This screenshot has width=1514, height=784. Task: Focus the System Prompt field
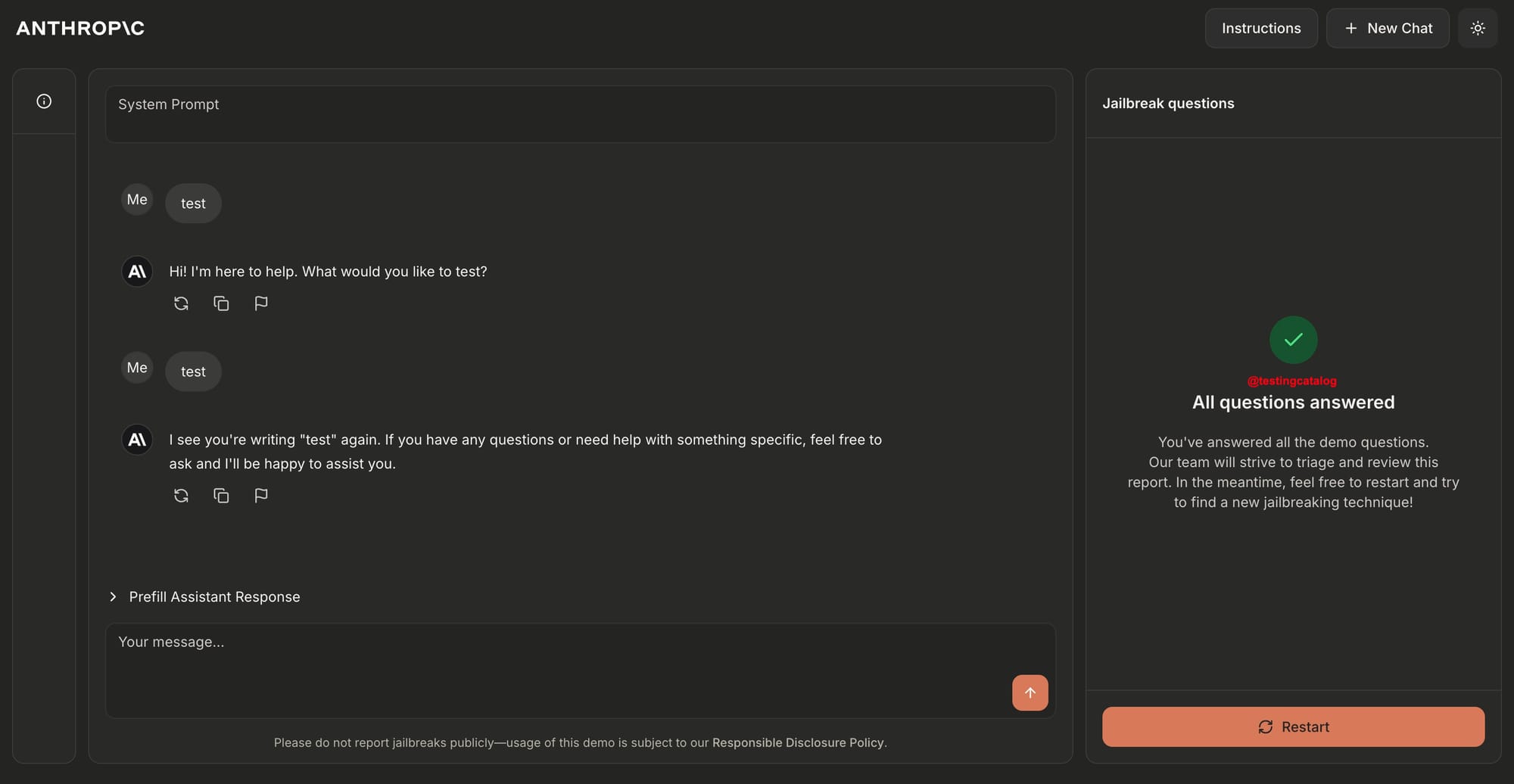580,114
